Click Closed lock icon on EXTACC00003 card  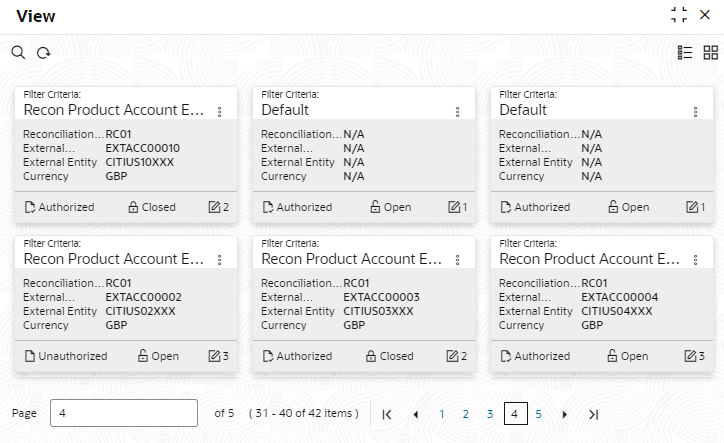point(371,356)
